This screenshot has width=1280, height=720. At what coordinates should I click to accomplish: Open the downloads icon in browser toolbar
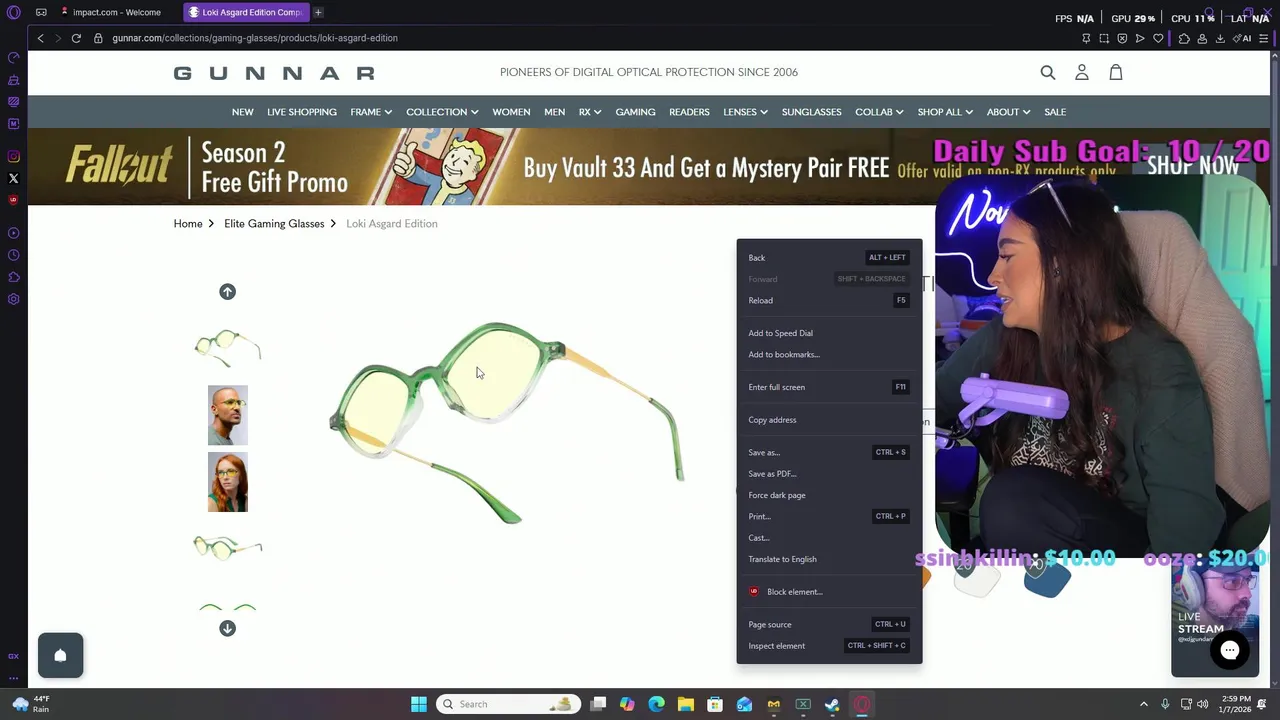click(x=1220, y=38)
